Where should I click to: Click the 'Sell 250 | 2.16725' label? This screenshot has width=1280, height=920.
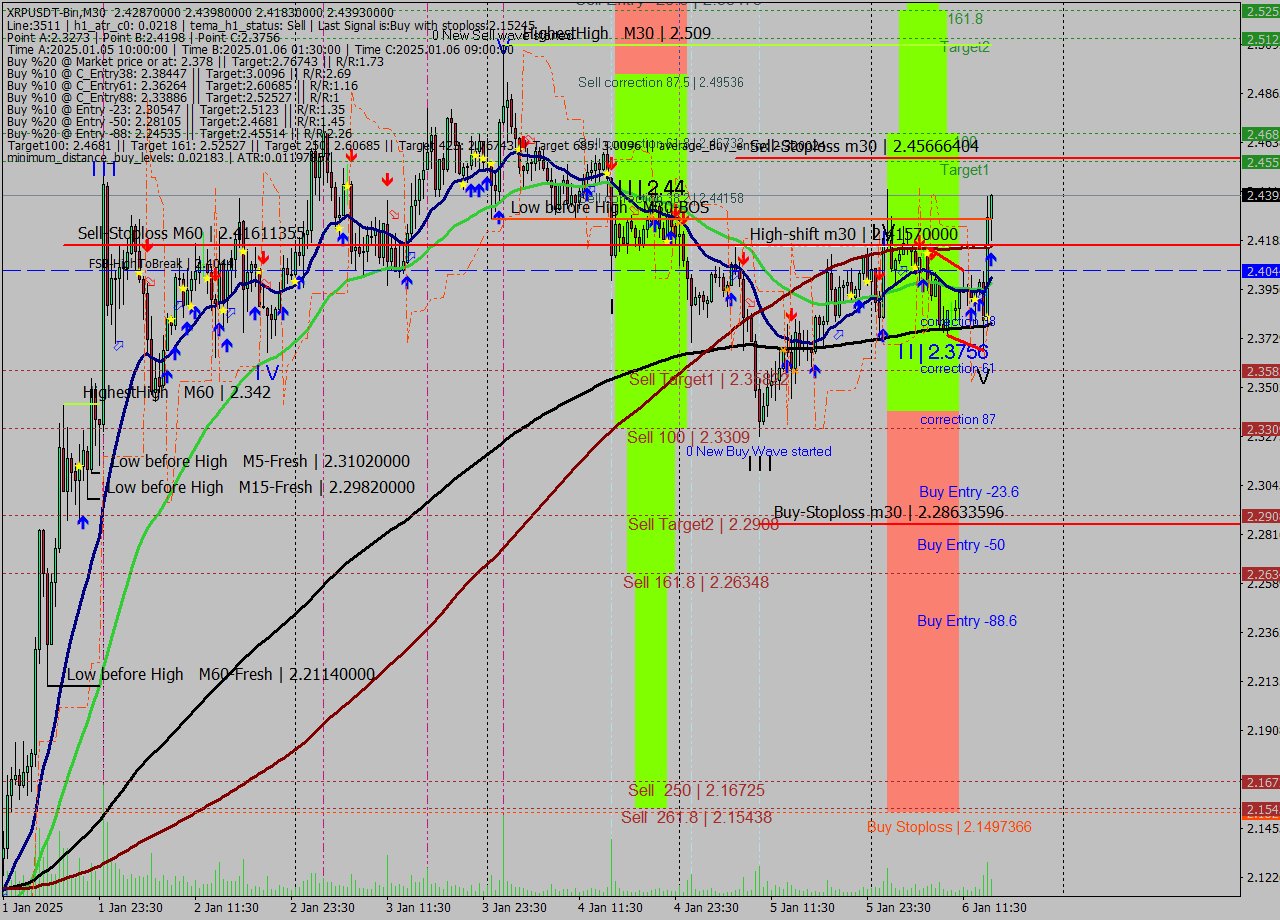point(696,790)
